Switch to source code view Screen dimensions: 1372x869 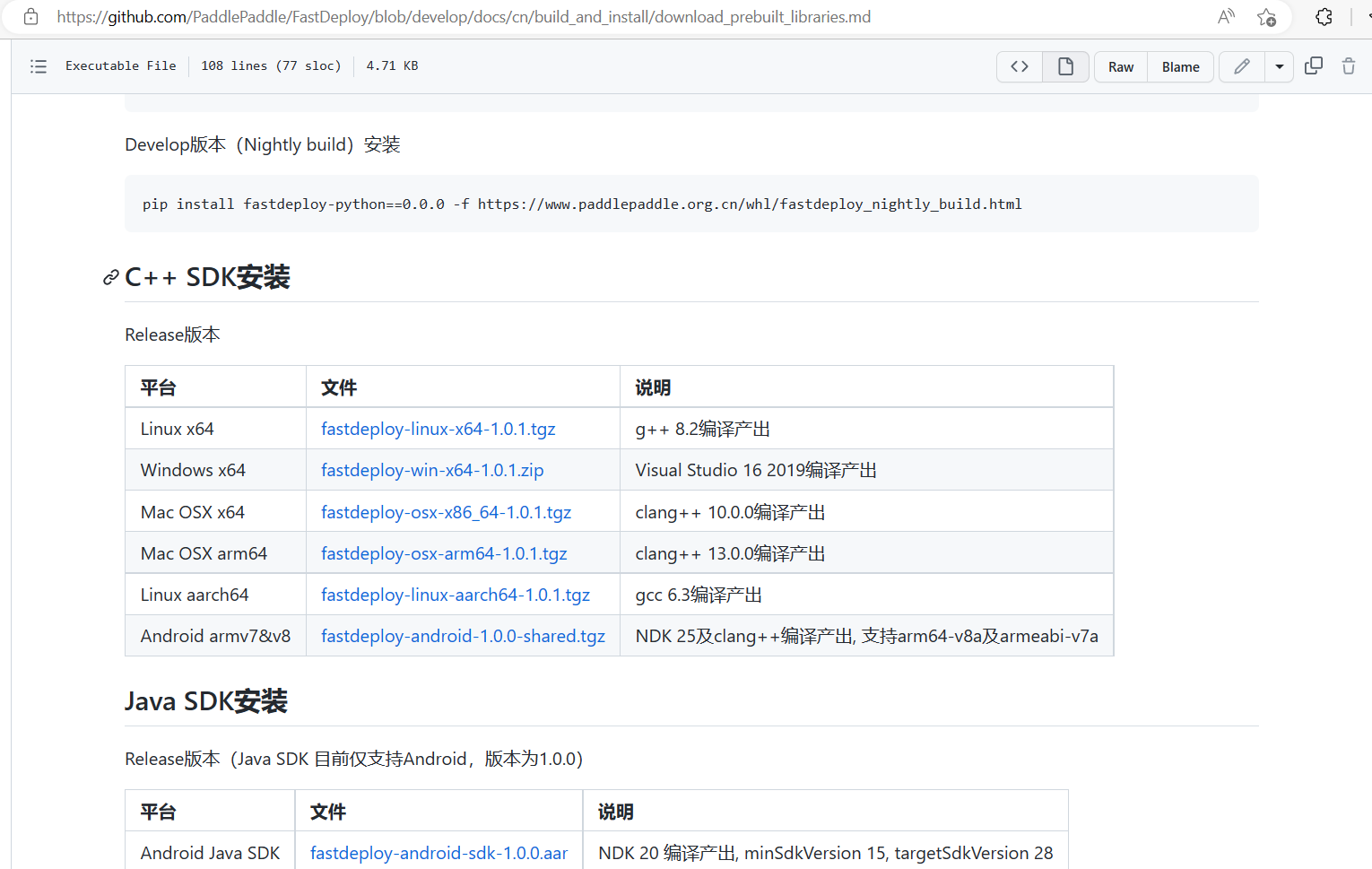pos(1019,66)
